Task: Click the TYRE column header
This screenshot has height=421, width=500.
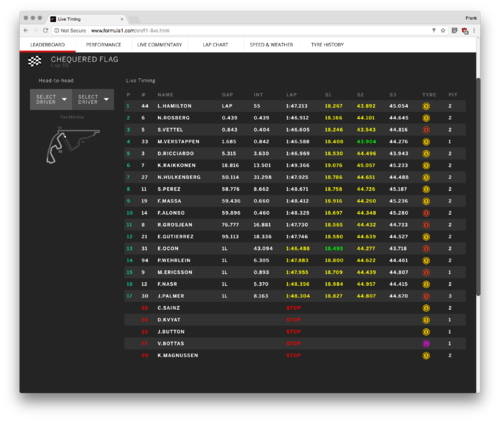Action: [429, 95]
